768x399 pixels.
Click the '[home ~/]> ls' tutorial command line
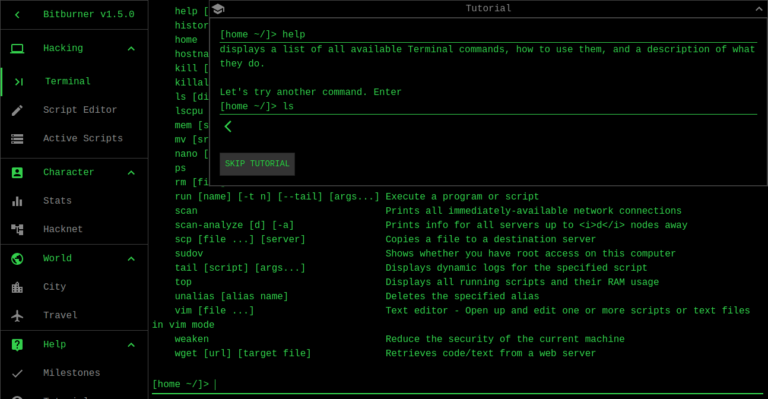tap(257, 106)
